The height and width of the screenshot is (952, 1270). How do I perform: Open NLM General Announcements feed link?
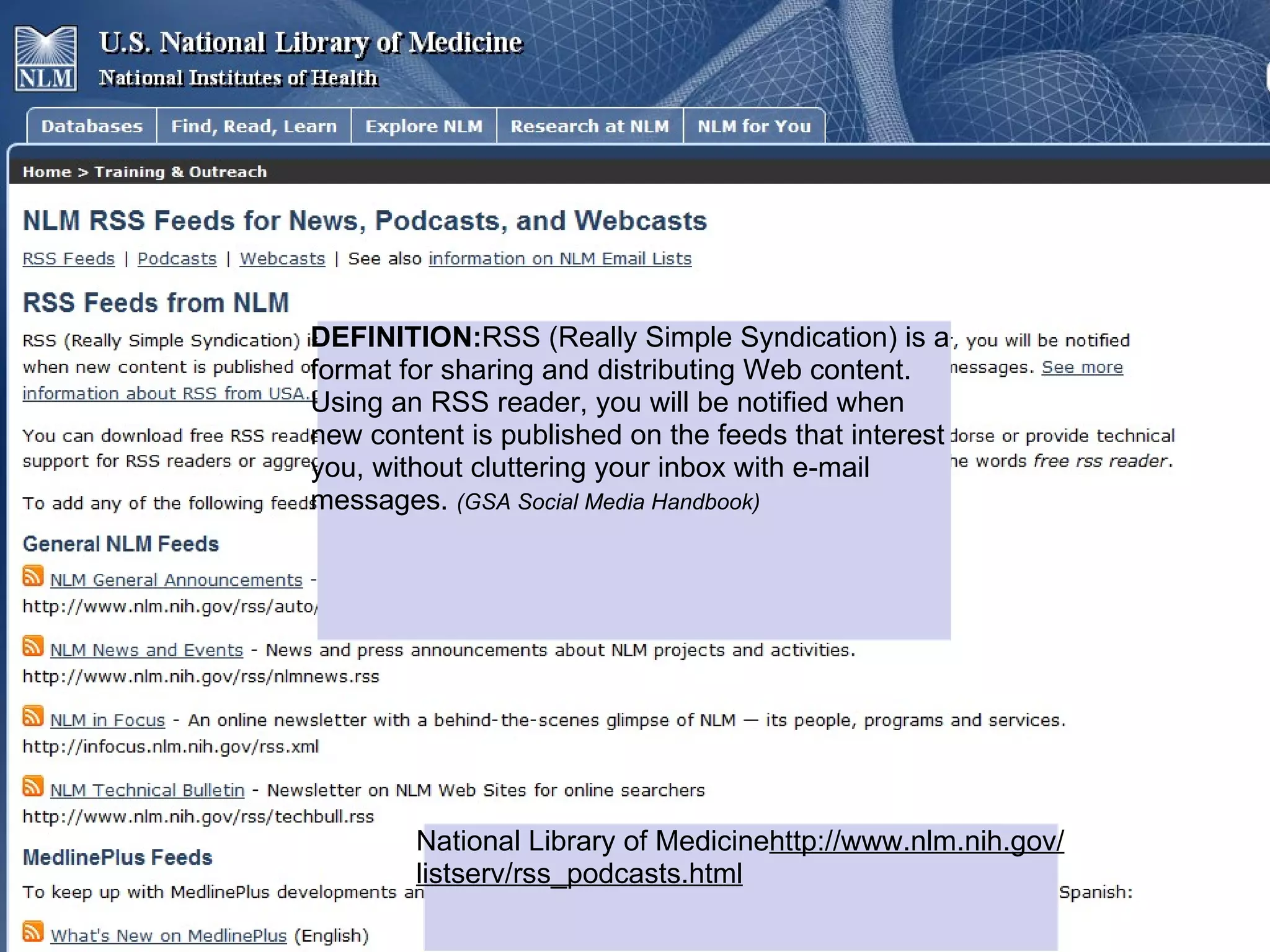tap(176, 580)
